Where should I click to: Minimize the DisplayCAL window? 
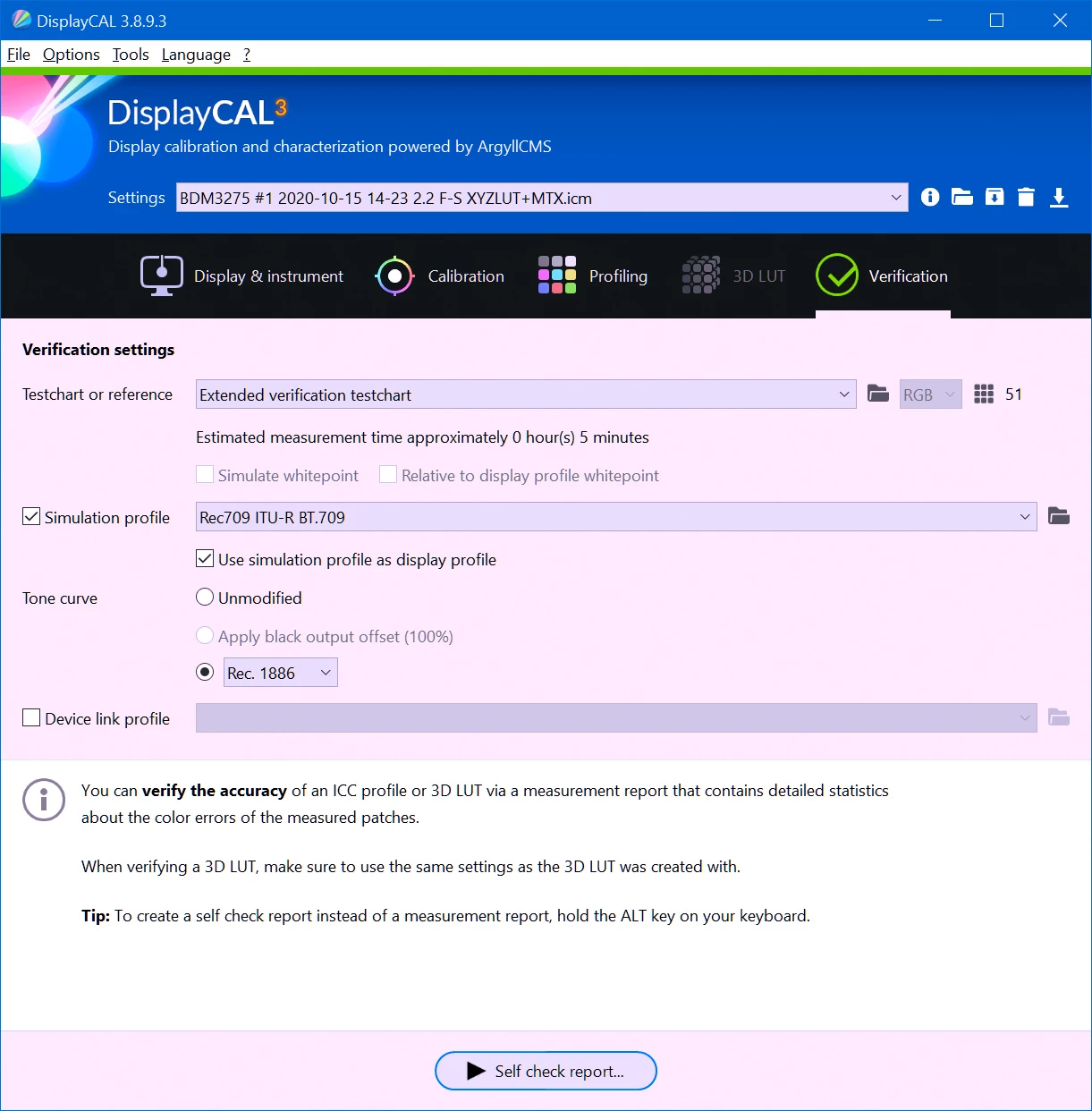pos(935,20)
